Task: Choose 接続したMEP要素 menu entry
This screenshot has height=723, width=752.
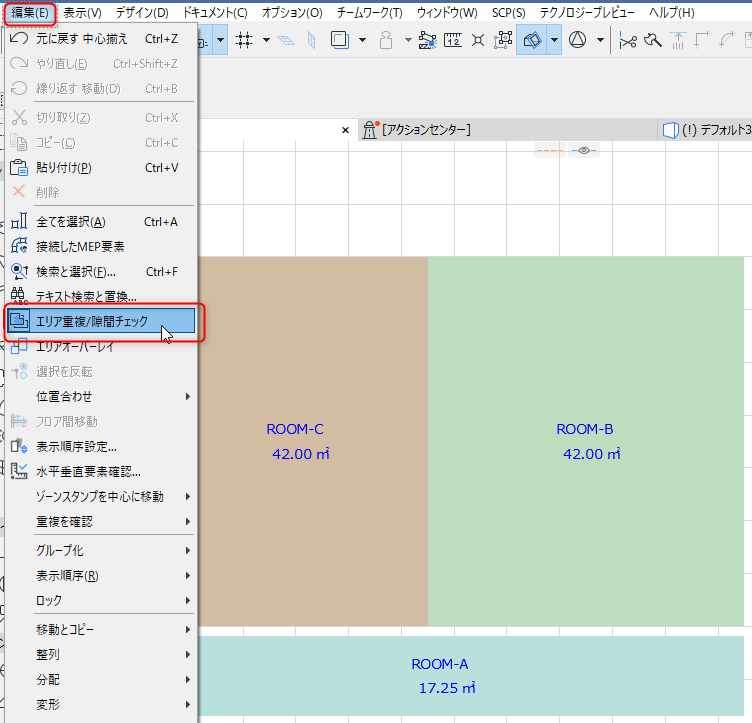Action: (101, 247)
